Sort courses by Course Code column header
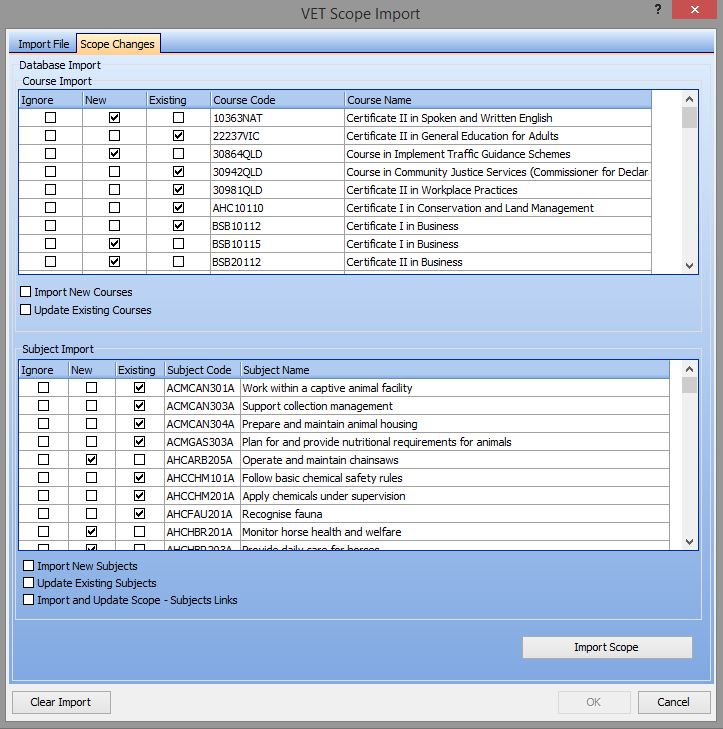Screen dimensions: 723x729 pyautogui.click(x=276, y=100)
